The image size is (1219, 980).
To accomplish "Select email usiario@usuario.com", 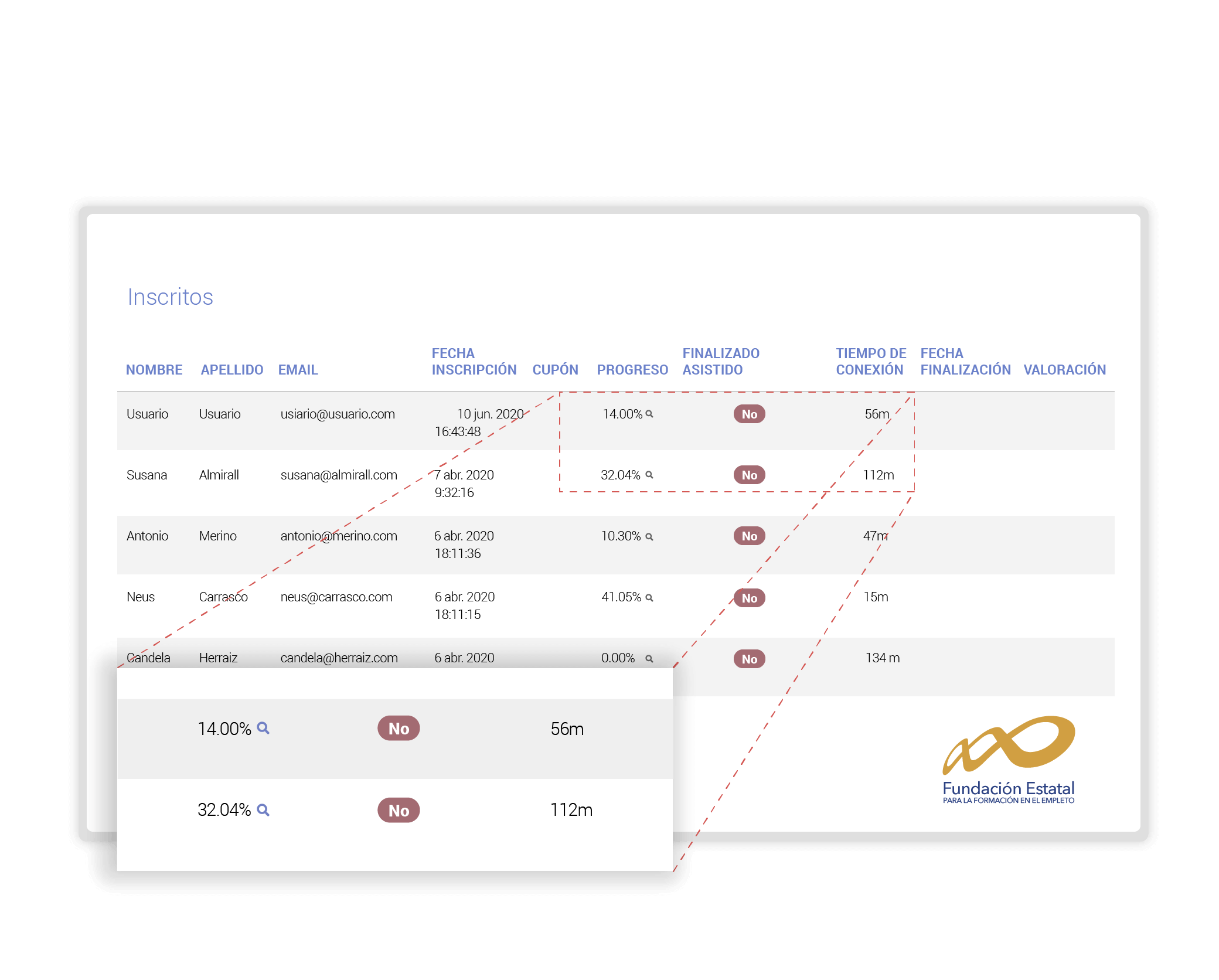I will [338, 414].
